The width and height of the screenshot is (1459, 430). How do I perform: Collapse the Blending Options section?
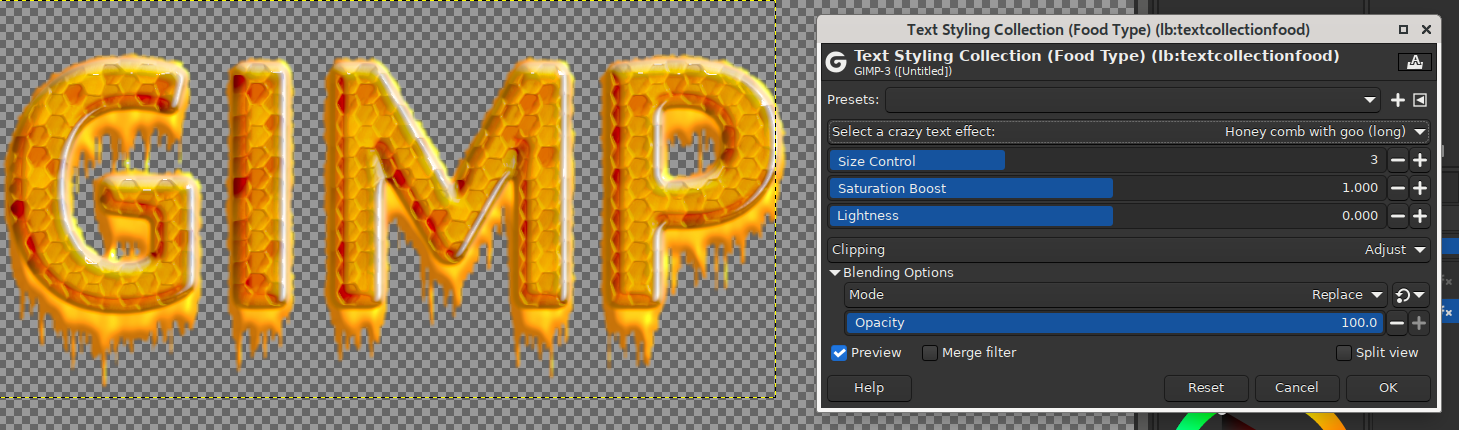tap(835, 273)
